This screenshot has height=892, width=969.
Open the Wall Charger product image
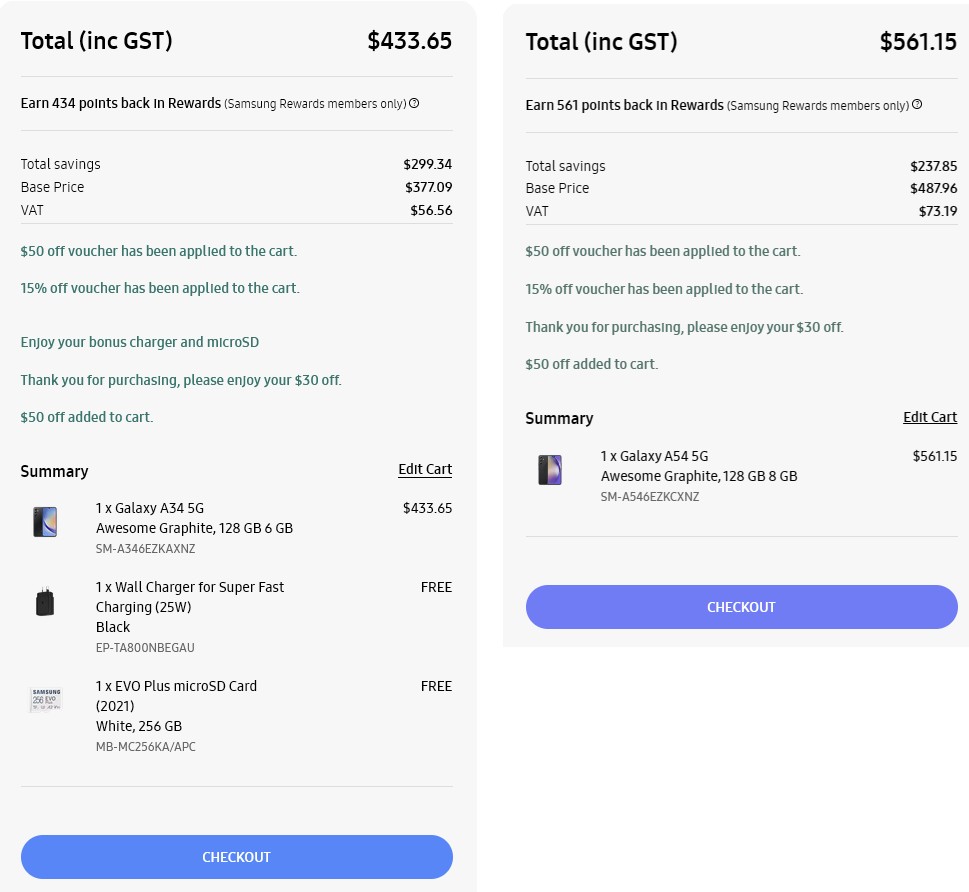pyautogui.click(x=45, y=602)
